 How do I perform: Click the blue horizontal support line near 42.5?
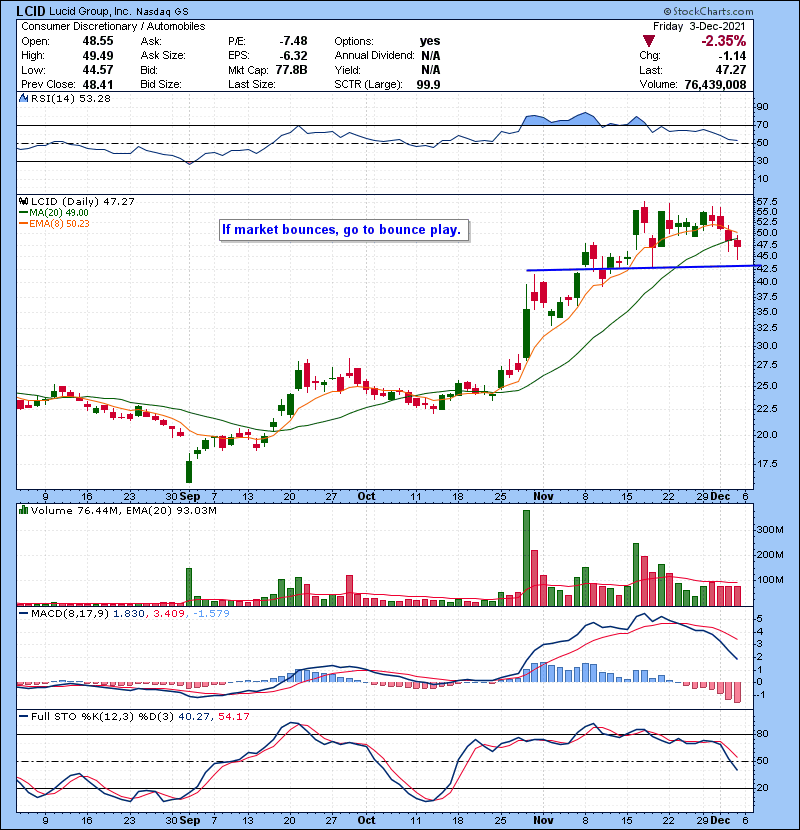643,268
